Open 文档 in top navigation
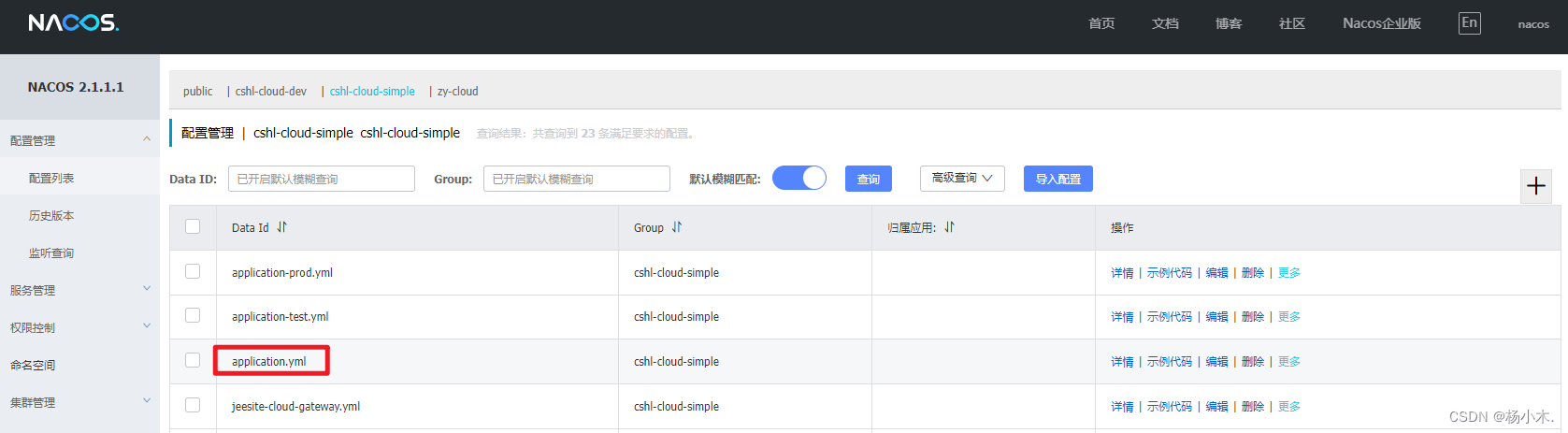 click(1165, 23)
